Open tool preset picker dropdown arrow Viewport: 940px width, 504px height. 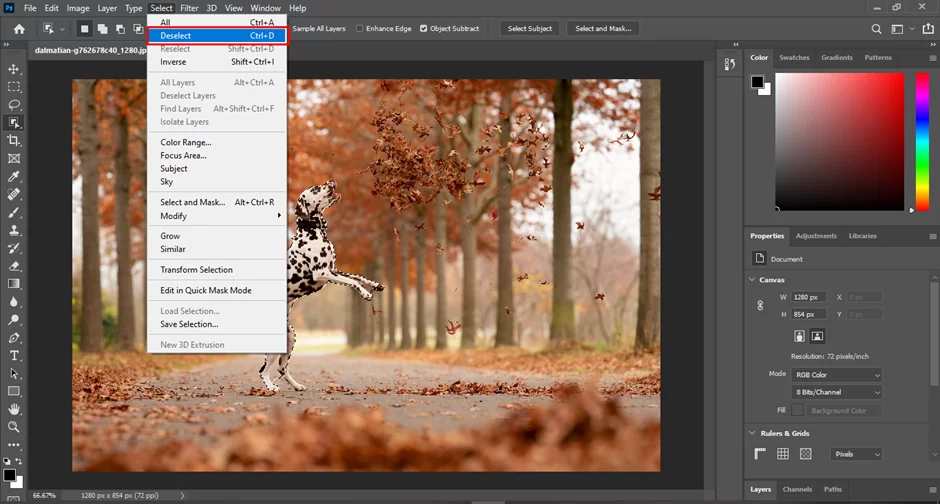tap(62, 29)
